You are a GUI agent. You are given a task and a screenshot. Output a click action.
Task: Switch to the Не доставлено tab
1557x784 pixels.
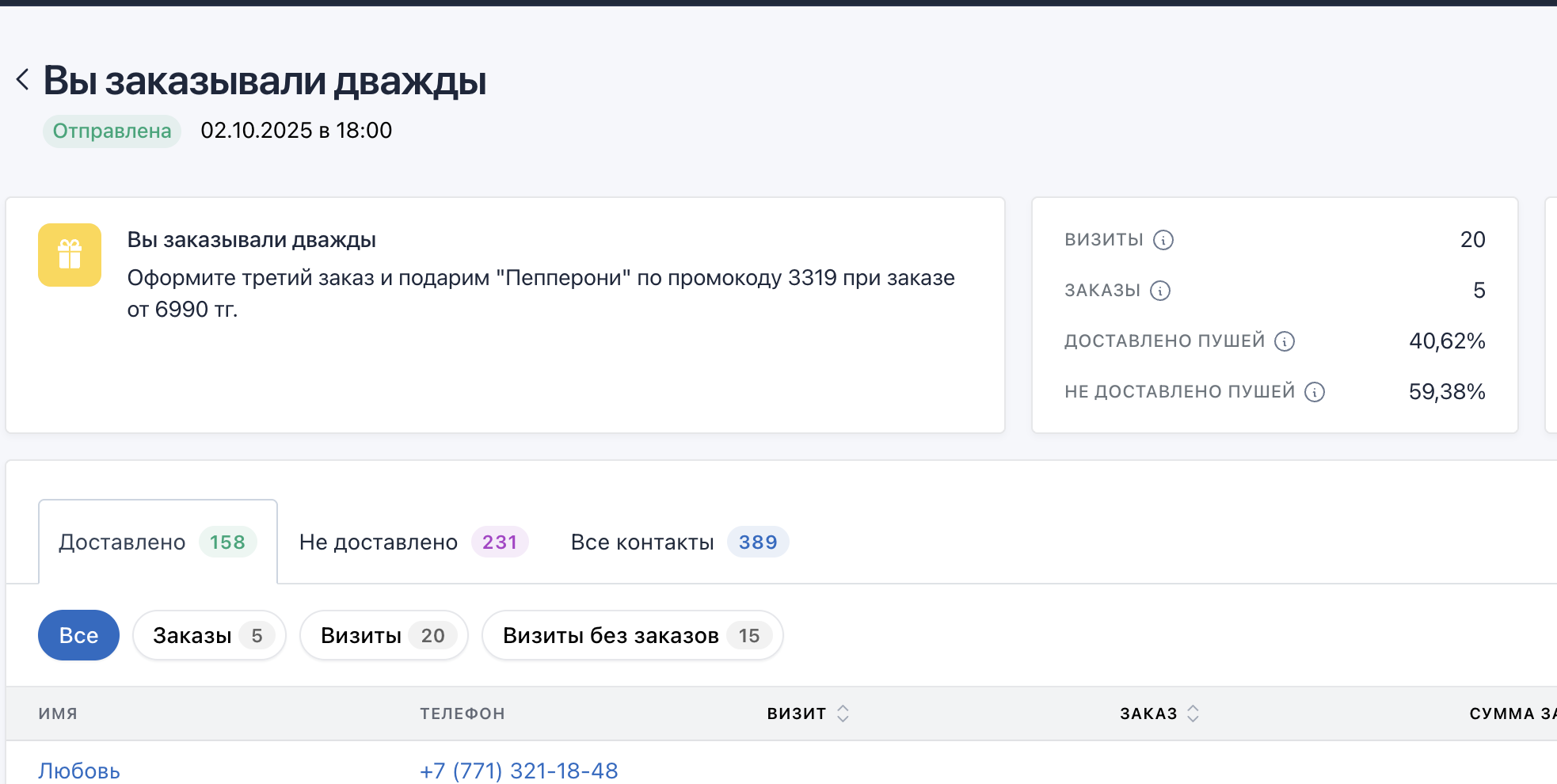click(412, 542)
